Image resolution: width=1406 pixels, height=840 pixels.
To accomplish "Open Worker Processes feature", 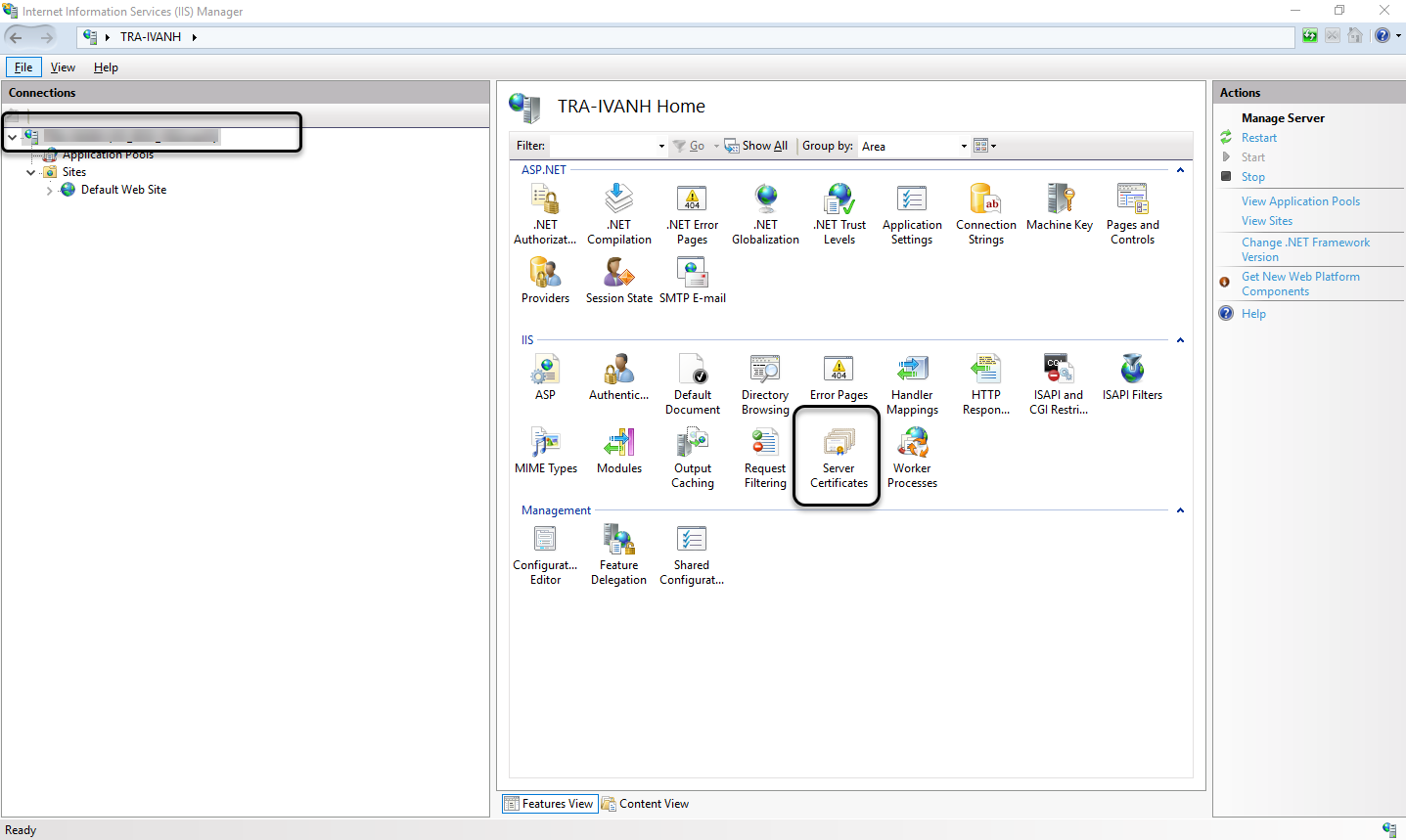I will click(912, 458).
